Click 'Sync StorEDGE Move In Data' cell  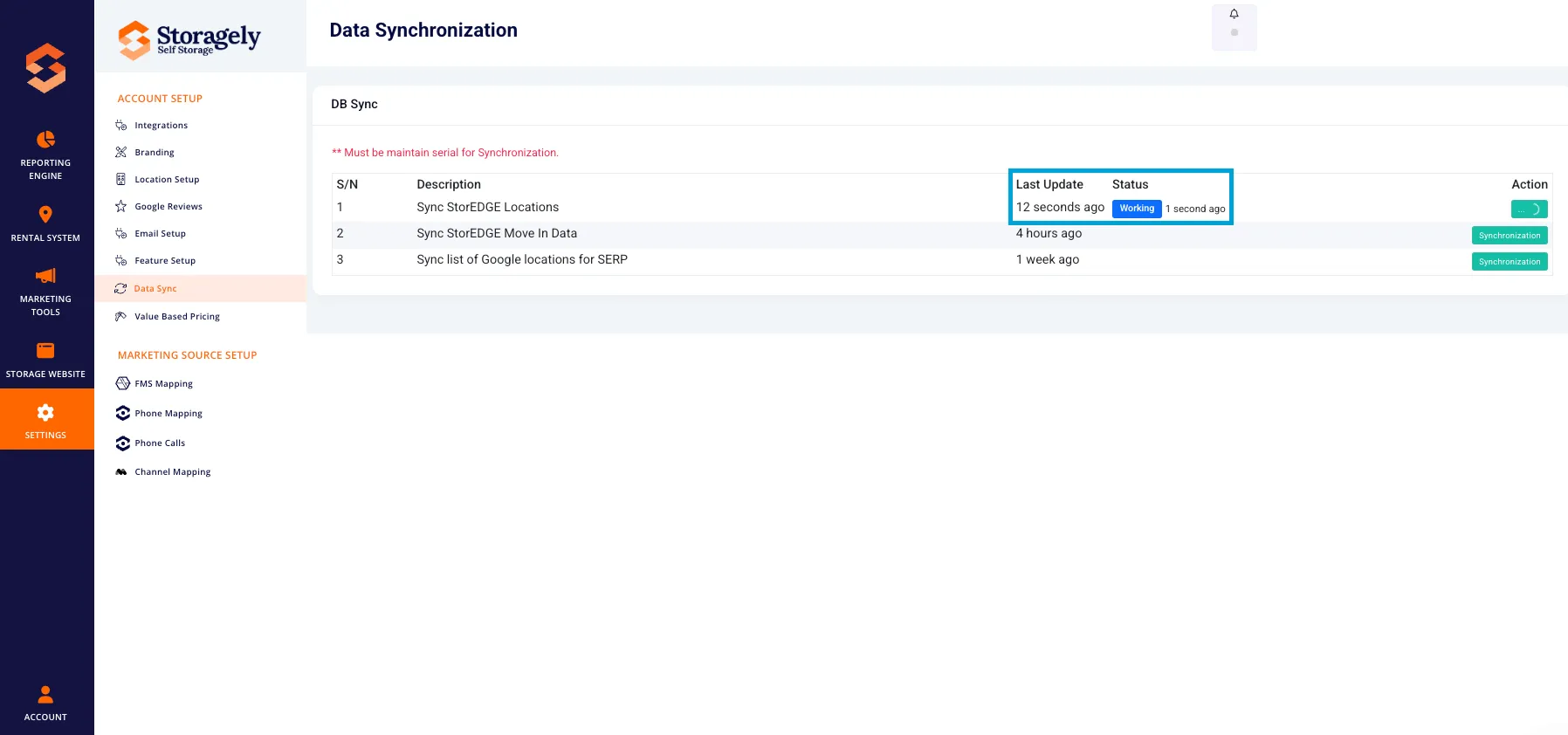pos(497,234)
